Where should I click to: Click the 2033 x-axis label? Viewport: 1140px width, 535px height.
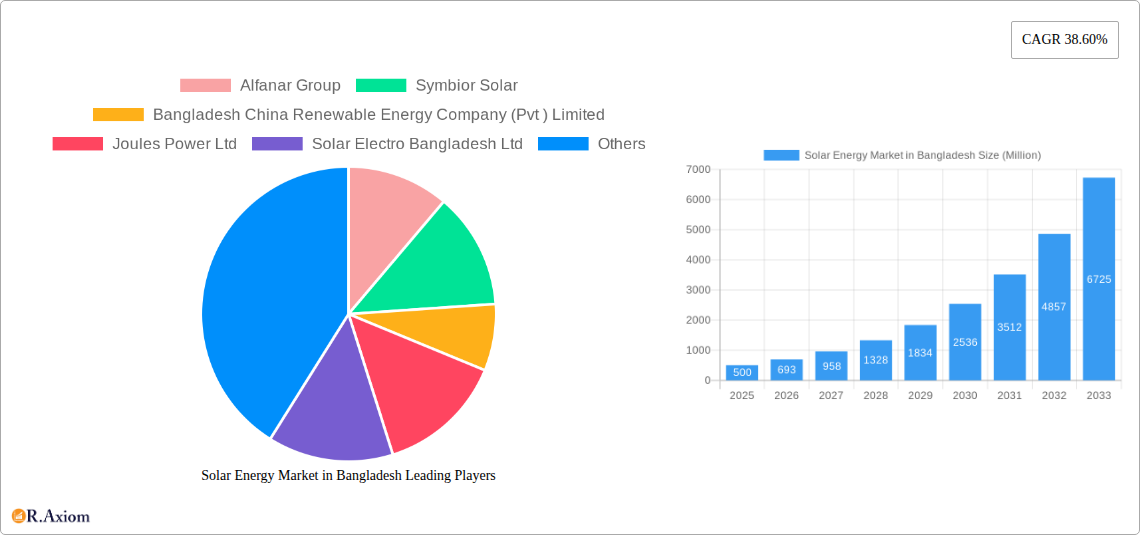tap(1099, 396)
